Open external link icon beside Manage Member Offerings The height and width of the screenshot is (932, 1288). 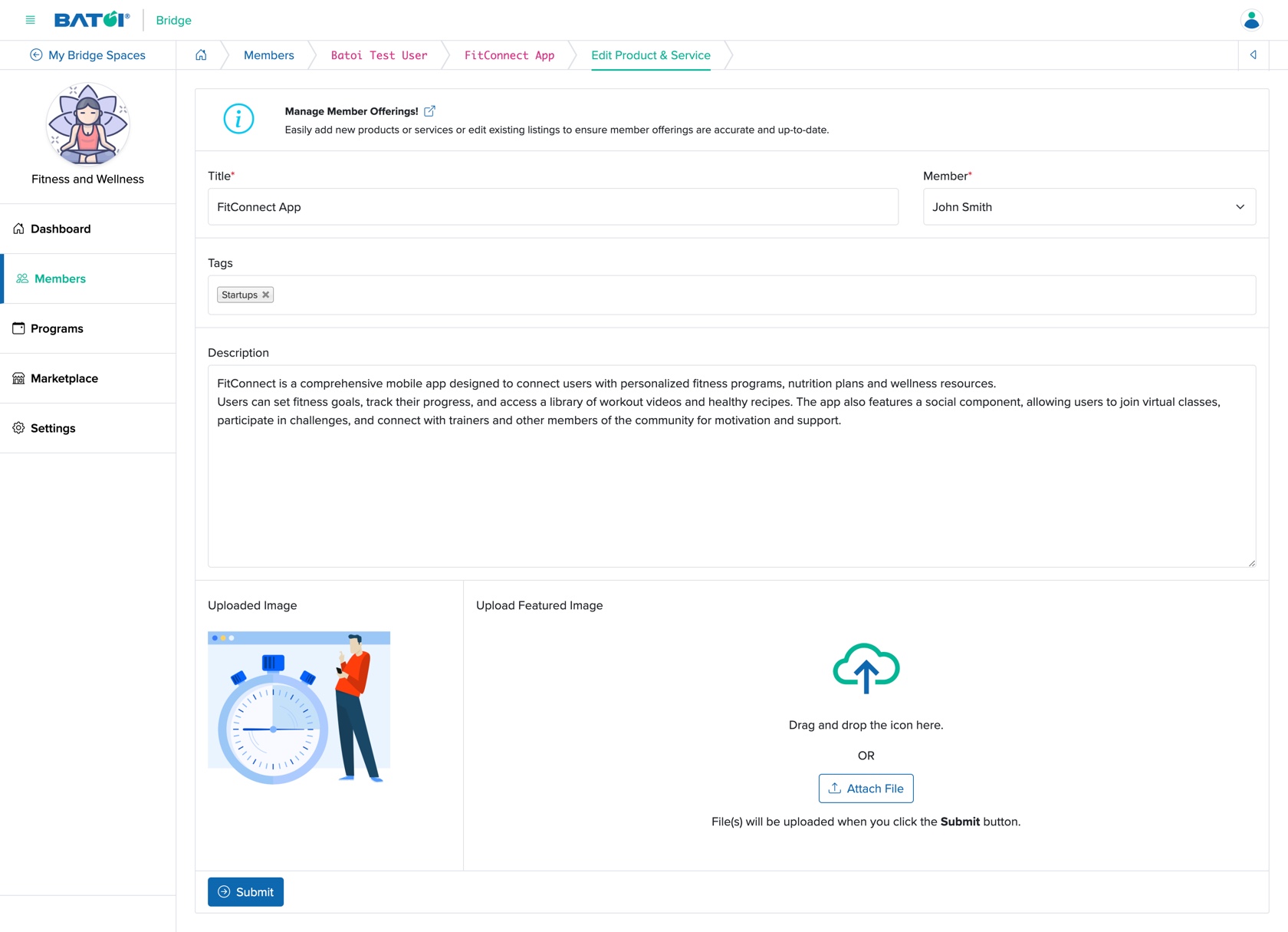pos(430,111)
